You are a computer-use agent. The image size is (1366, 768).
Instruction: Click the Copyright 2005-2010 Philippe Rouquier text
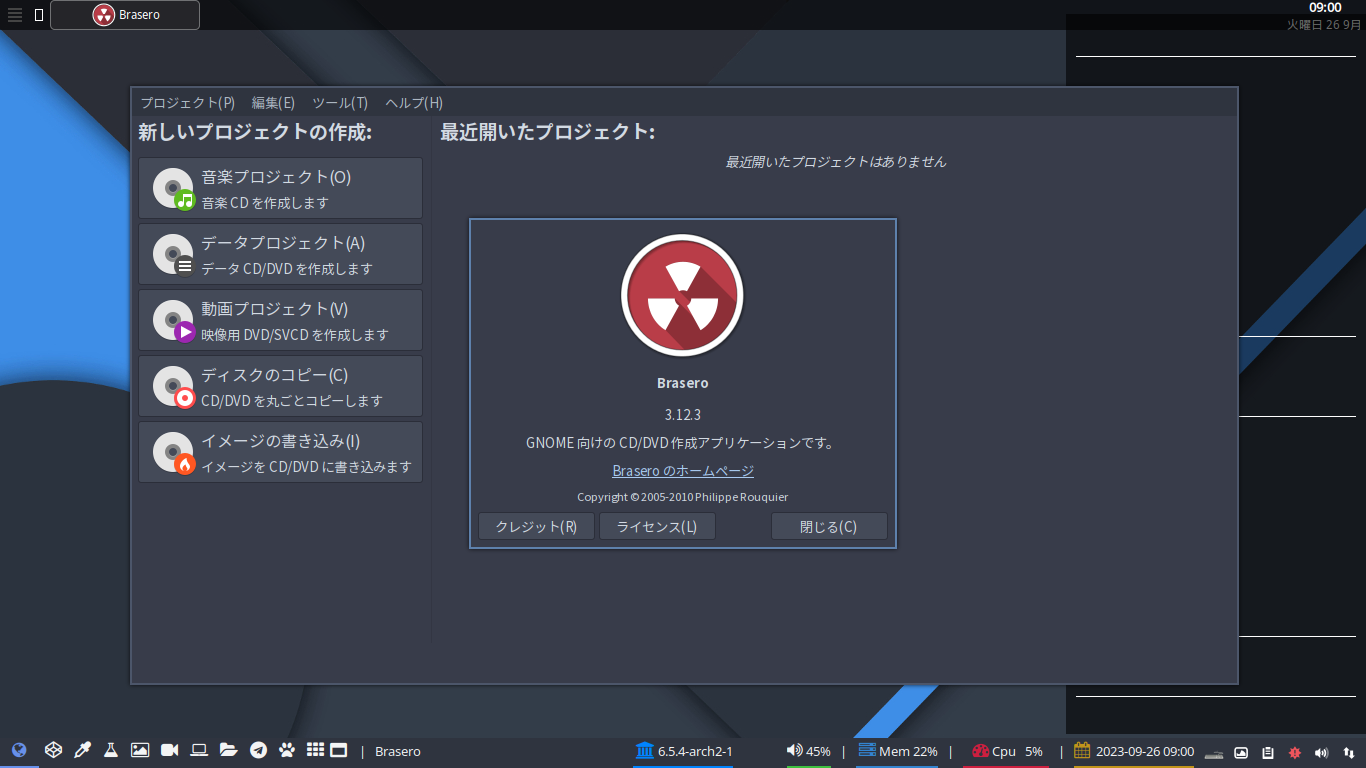coord(683,497)
